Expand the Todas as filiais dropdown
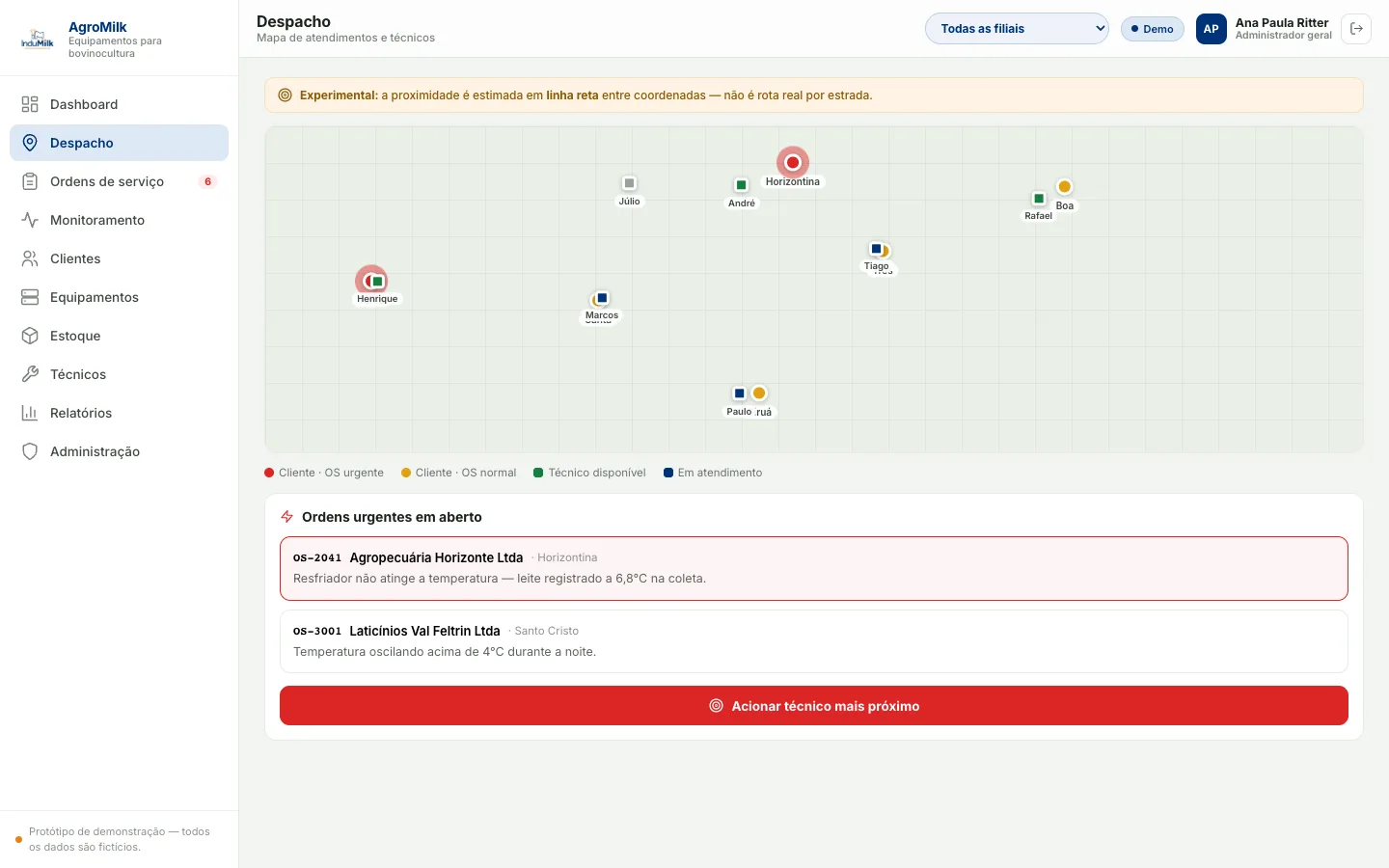 [1017, 29]
